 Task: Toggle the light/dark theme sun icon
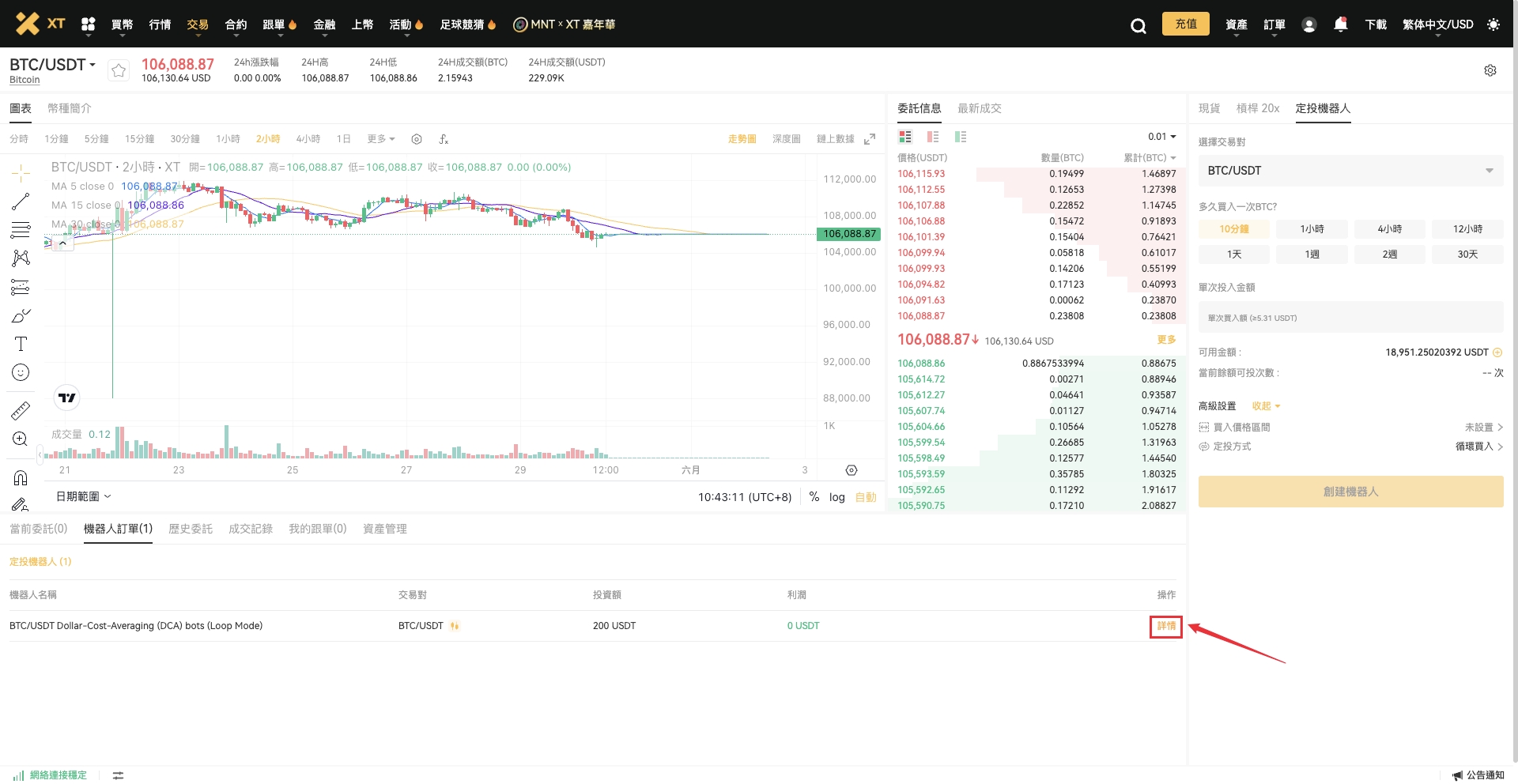[x=1493, y=24]
